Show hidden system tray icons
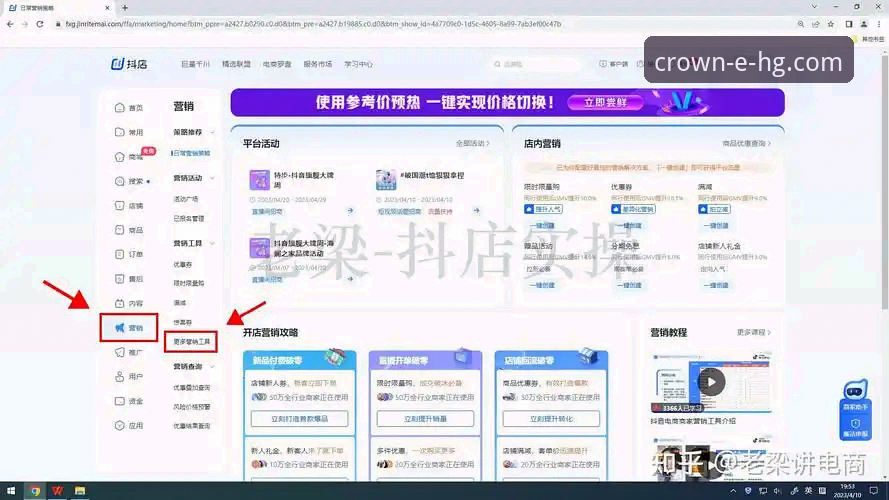 click(733, 491)
